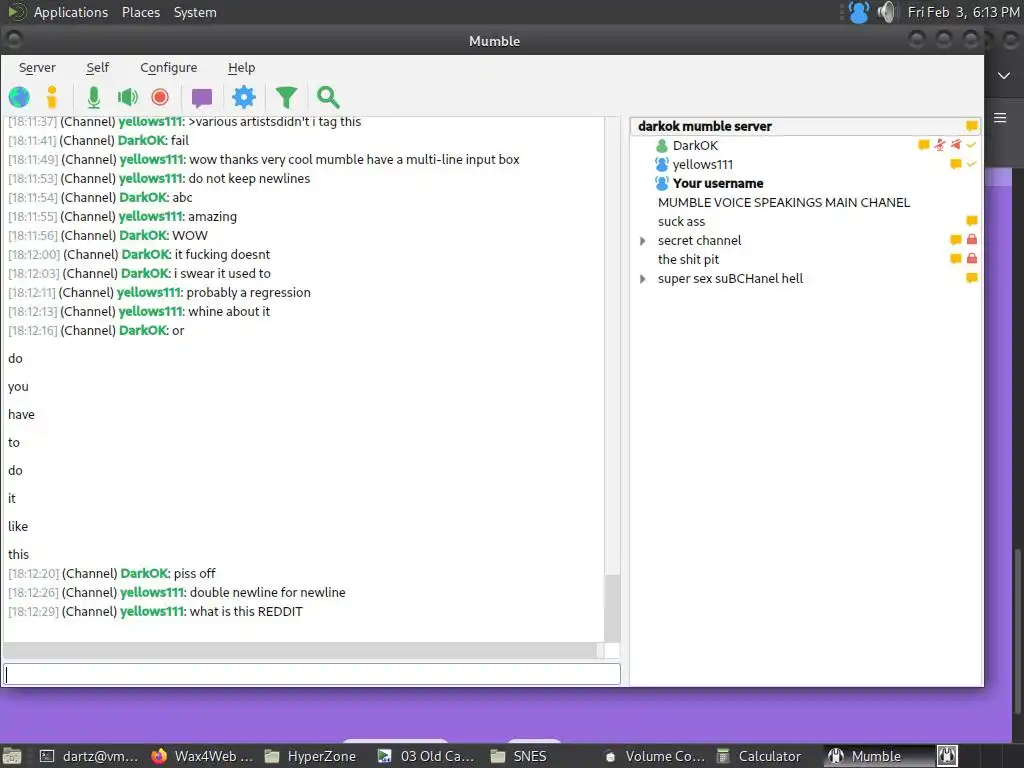Open the Applications menu in top panel
The width and height of the screenshot is (1024, 768).
click(x=71, y=12)
